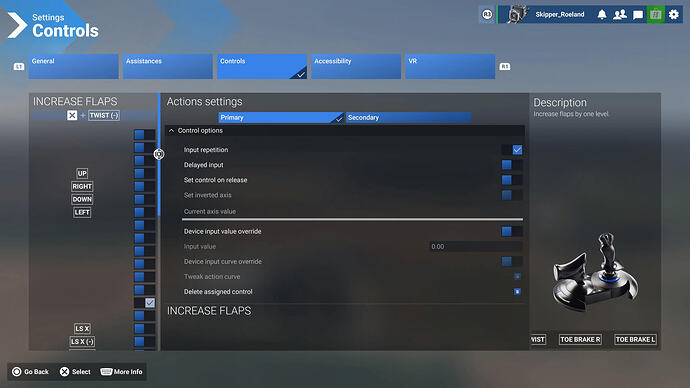
Task: Toggle Device input value override switch
Action: [x=512, y=231]
